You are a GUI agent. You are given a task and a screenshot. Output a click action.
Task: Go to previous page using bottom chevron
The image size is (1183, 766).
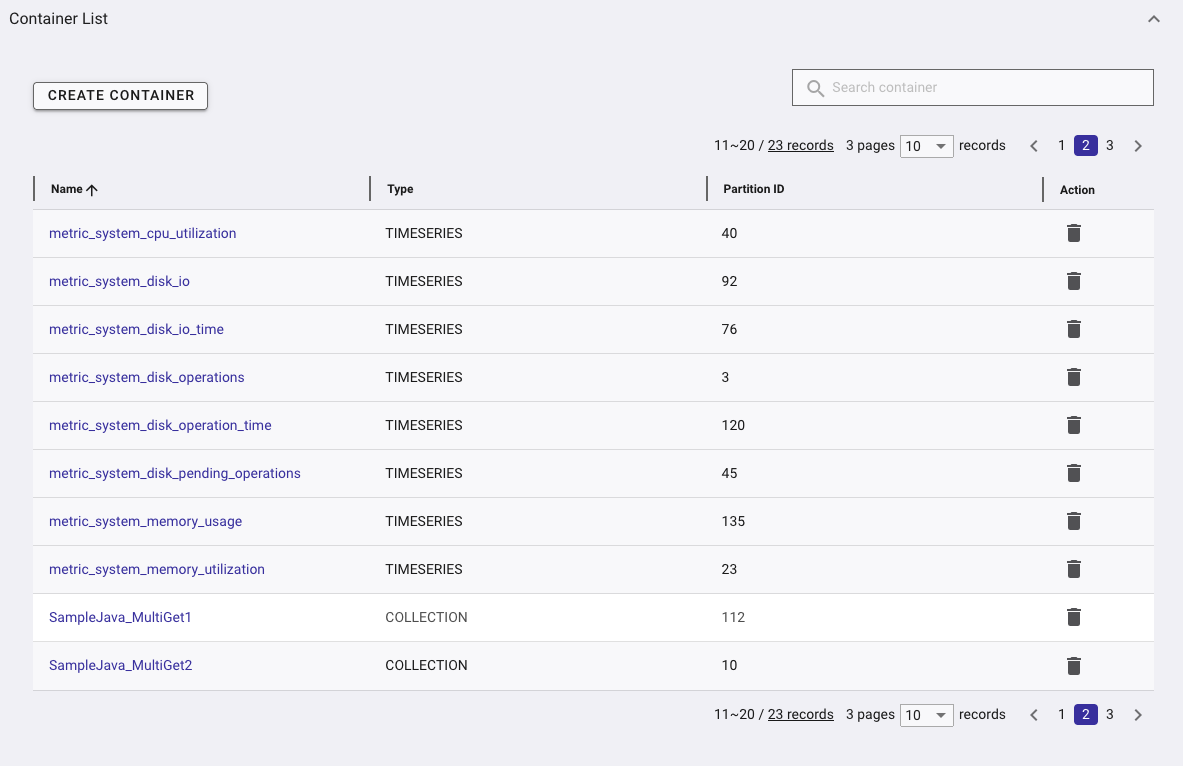[1034, 715]
